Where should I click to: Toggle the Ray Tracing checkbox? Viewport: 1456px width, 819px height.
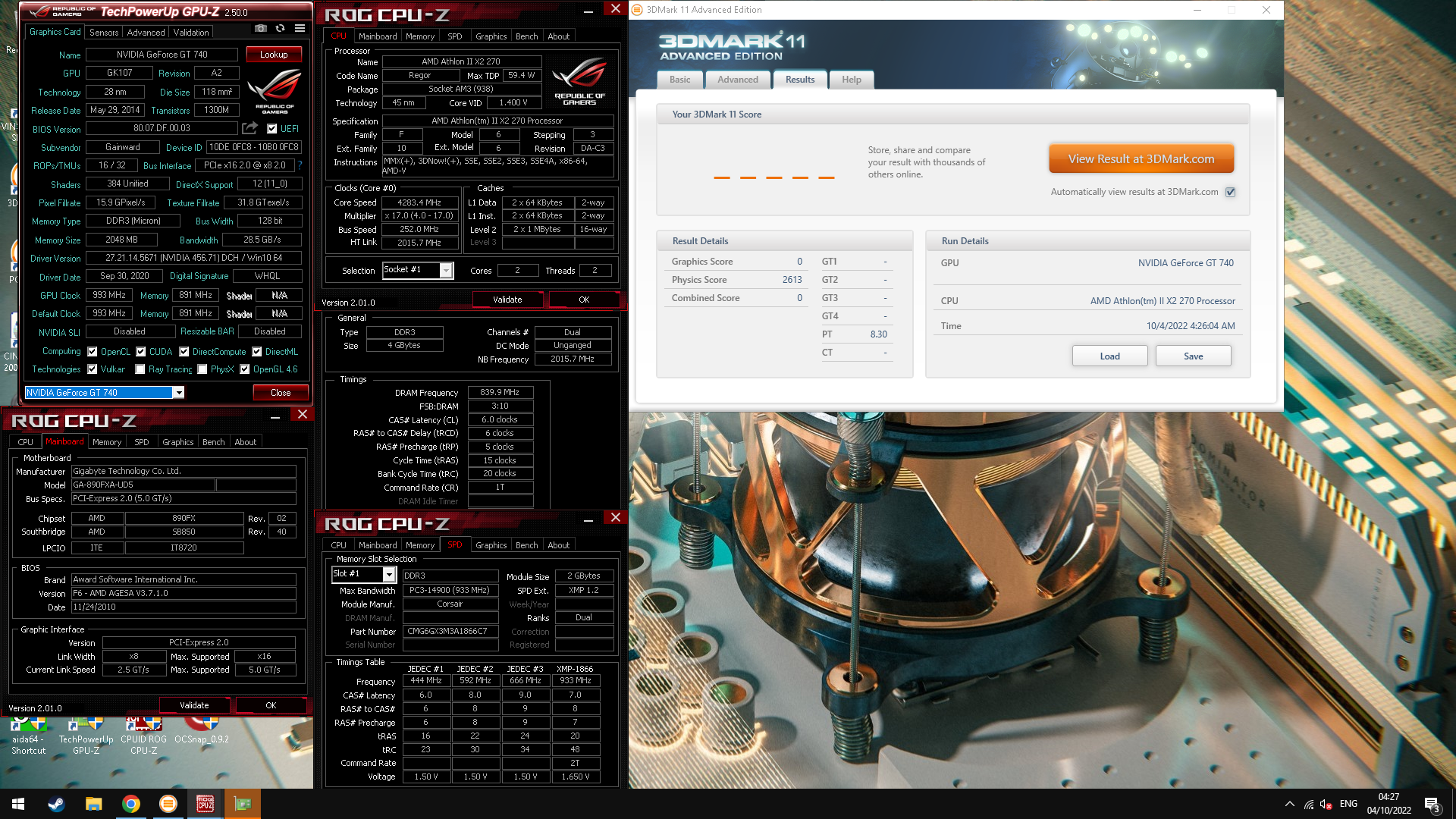click(x=140, y=369)
